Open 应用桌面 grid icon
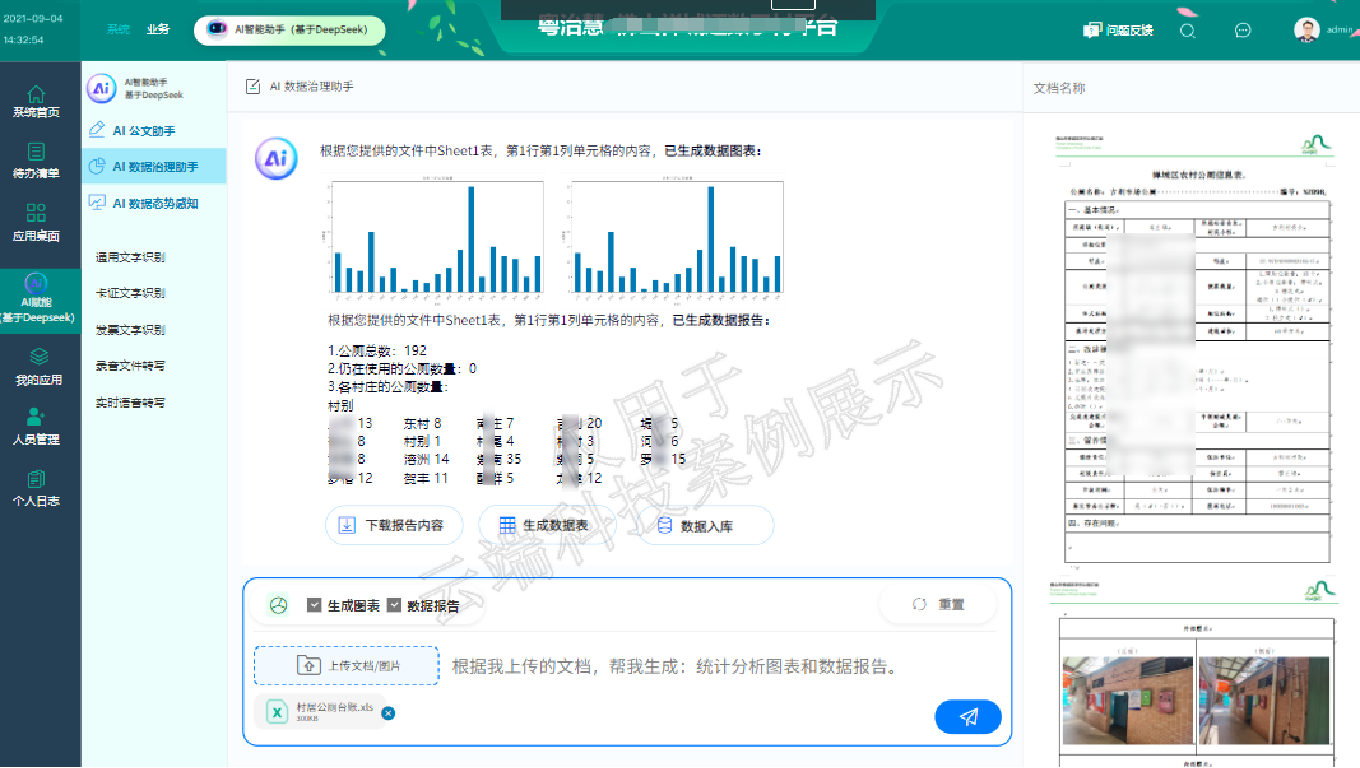The width and height of the screenshot is (1360, 768). [x=36, y=222]
